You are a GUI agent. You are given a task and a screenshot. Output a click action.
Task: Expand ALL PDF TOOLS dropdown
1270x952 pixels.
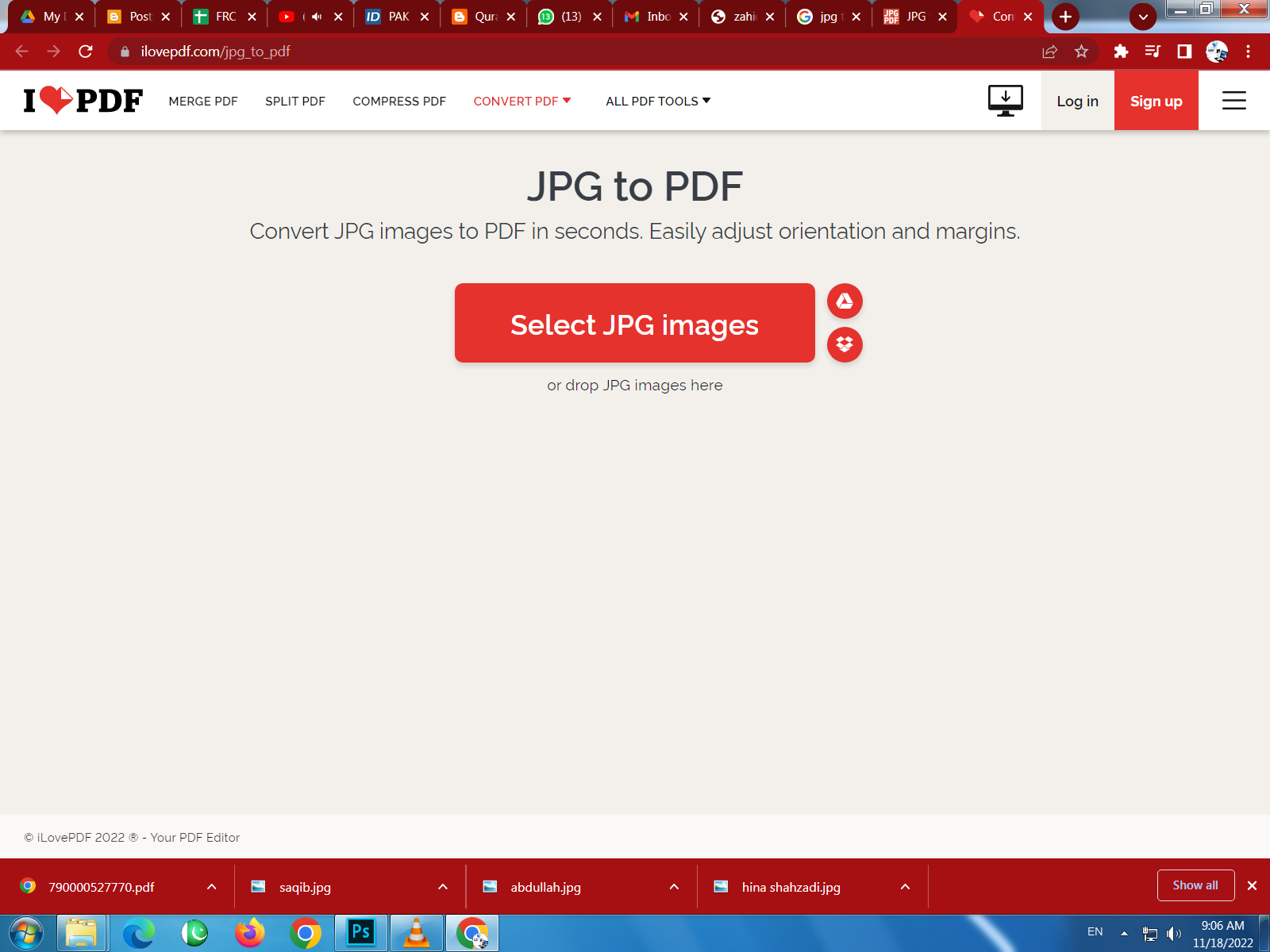pos(658,101)
